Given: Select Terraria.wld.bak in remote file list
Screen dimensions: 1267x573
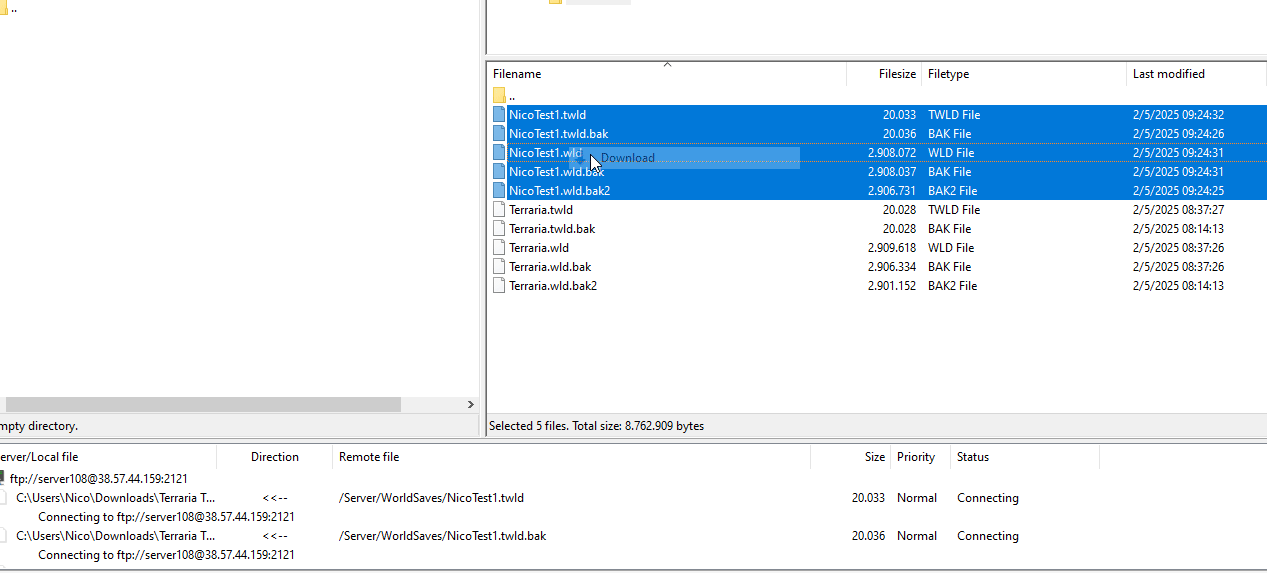Looking at the screenshot, I should pos(550,267).
